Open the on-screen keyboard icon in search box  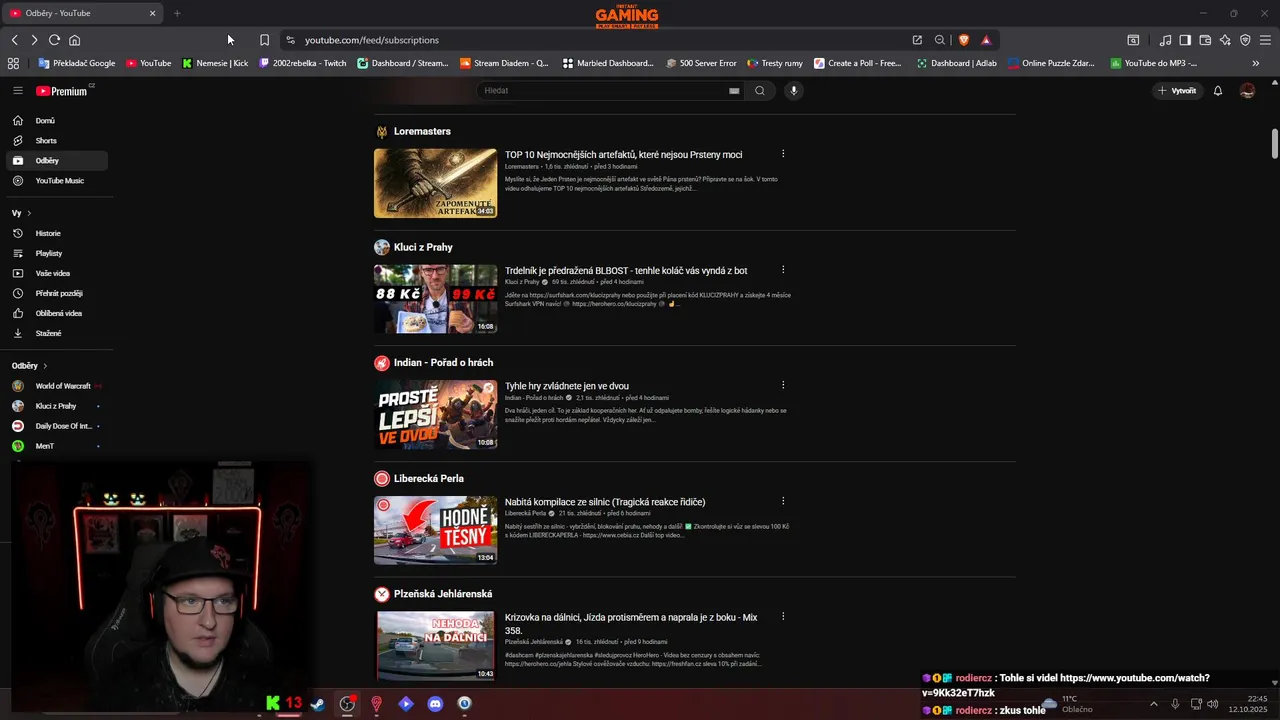coord(734,91)
